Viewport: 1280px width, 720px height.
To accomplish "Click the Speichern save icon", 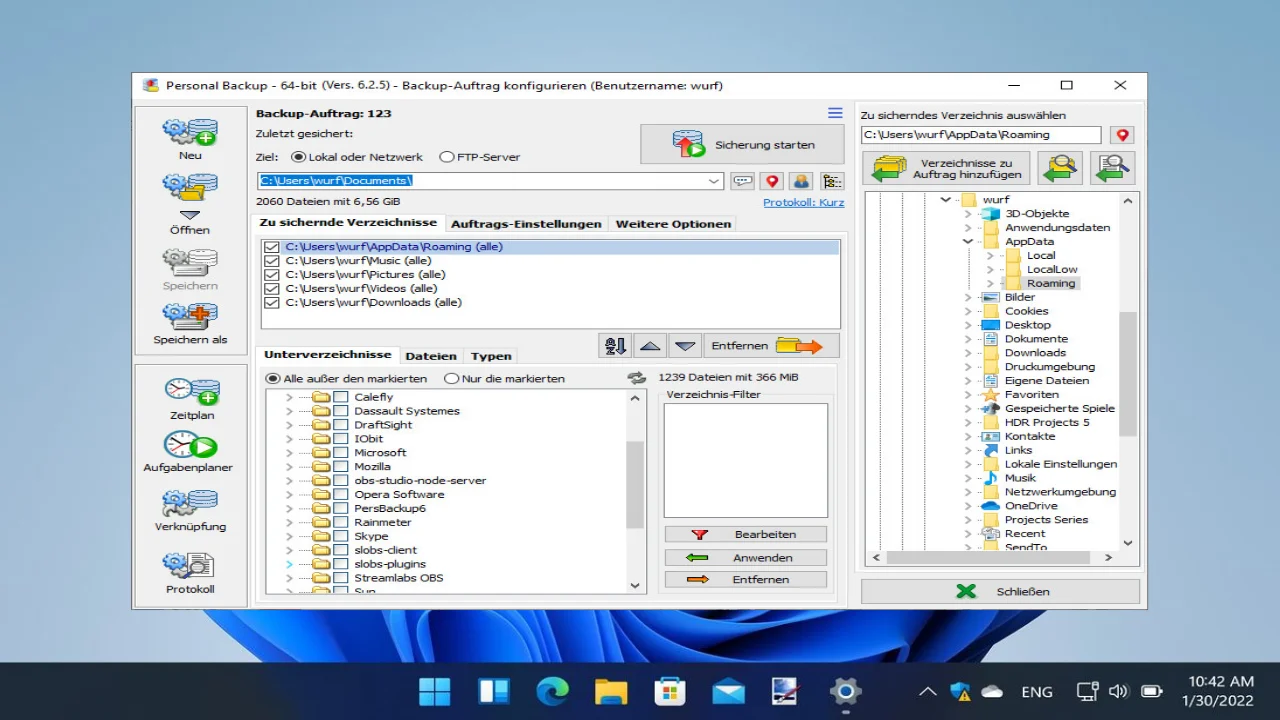I will 190,262.
